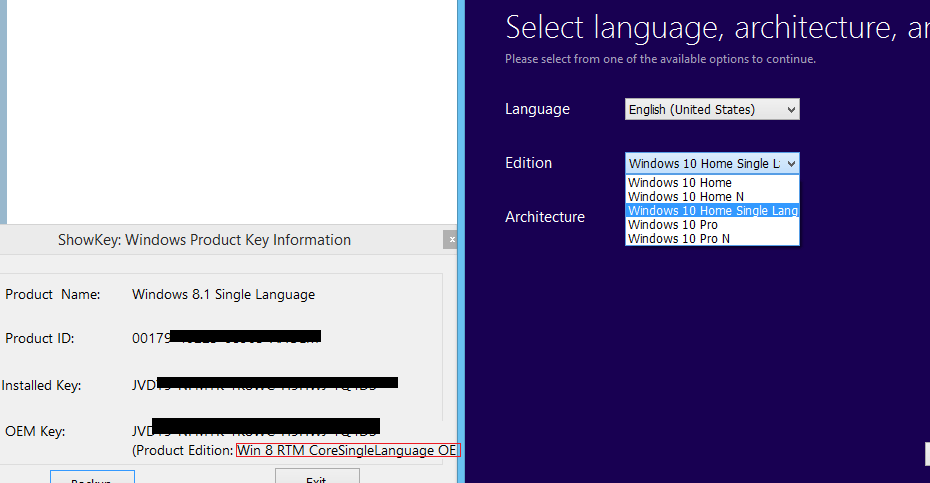Click the Installed Key value
930x483 pixels.
pyautogui.click(x=265, y=384)
